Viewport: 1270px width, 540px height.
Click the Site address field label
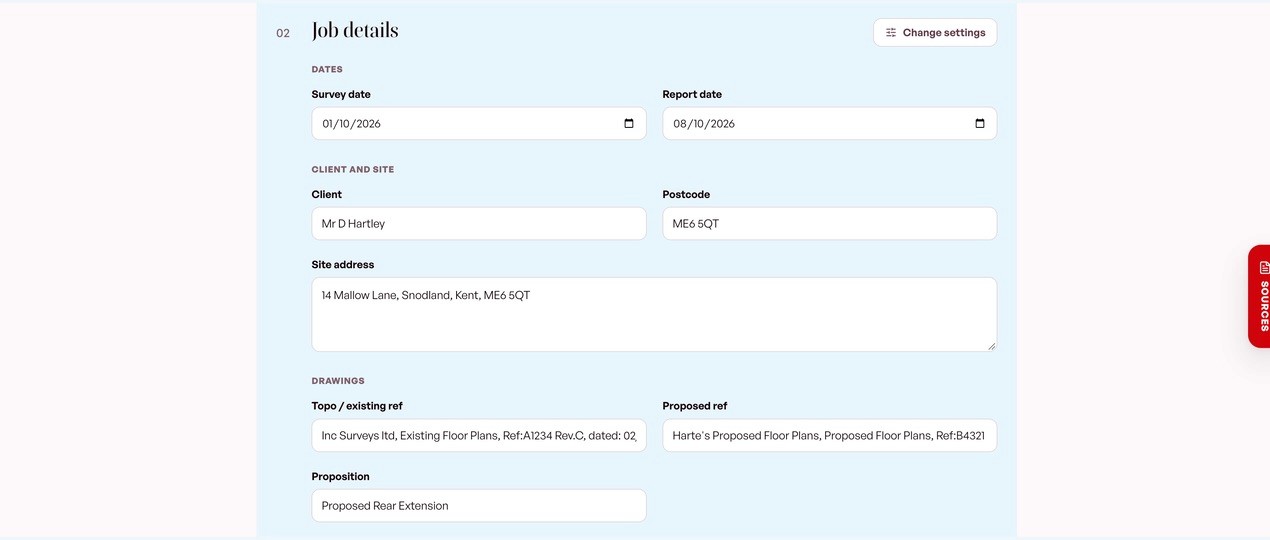point(343,265)
